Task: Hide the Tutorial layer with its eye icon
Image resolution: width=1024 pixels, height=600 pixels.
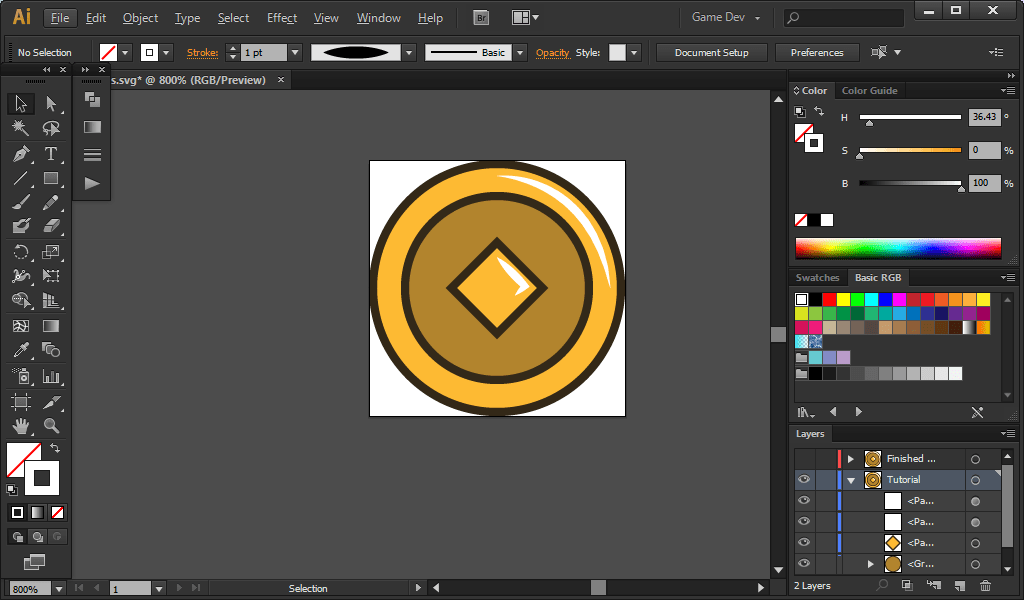Action: coord(804,480)
